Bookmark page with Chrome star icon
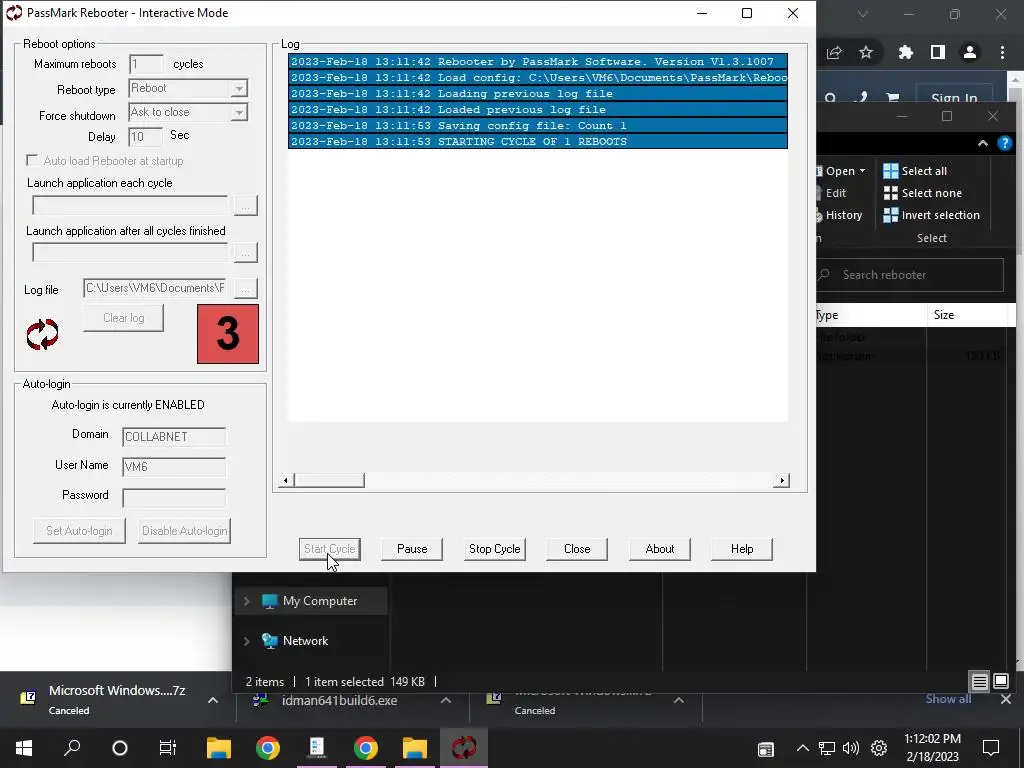Viewport: 1024px width, 768px height. click(866, 52)
